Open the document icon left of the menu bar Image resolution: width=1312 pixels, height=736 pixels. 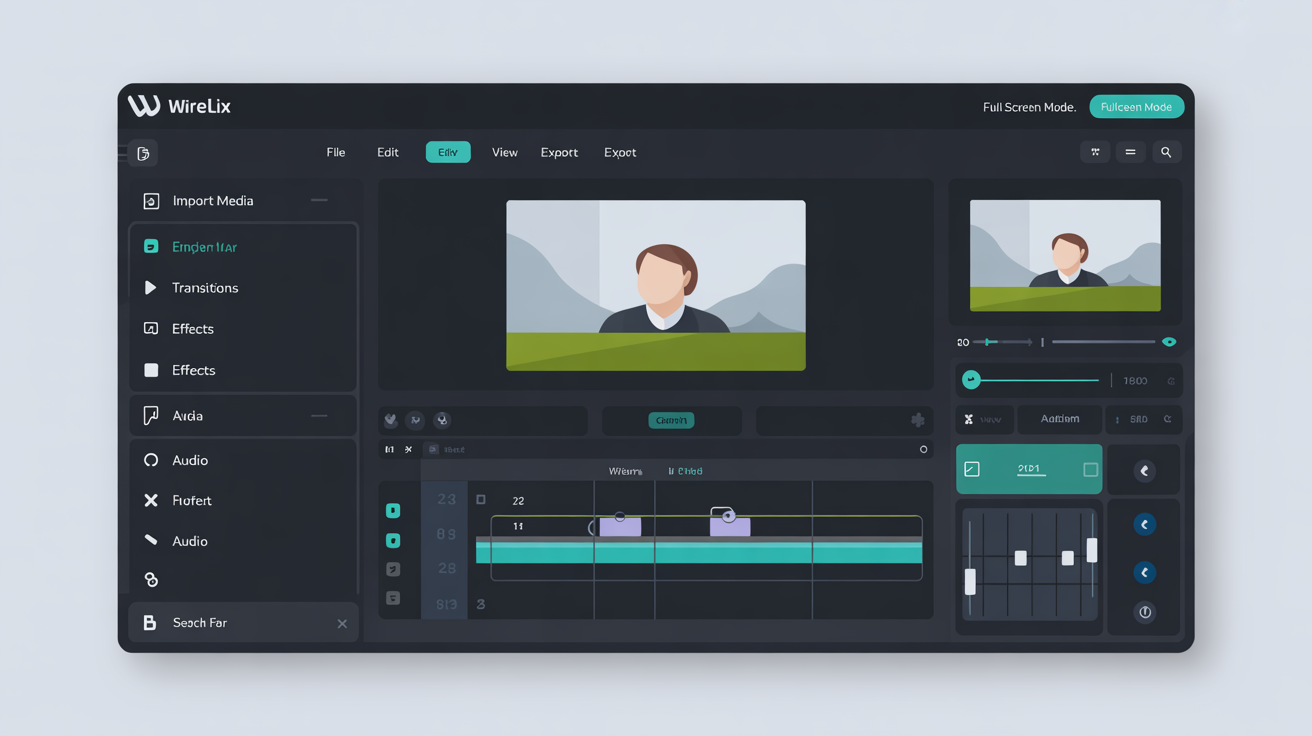point(143,153)
